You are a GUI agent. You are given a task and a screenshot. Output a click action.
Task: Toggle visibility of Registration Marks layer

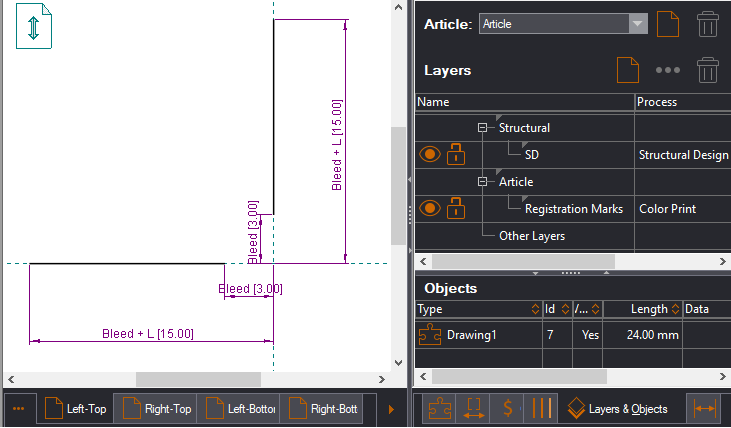coord(430,209)
